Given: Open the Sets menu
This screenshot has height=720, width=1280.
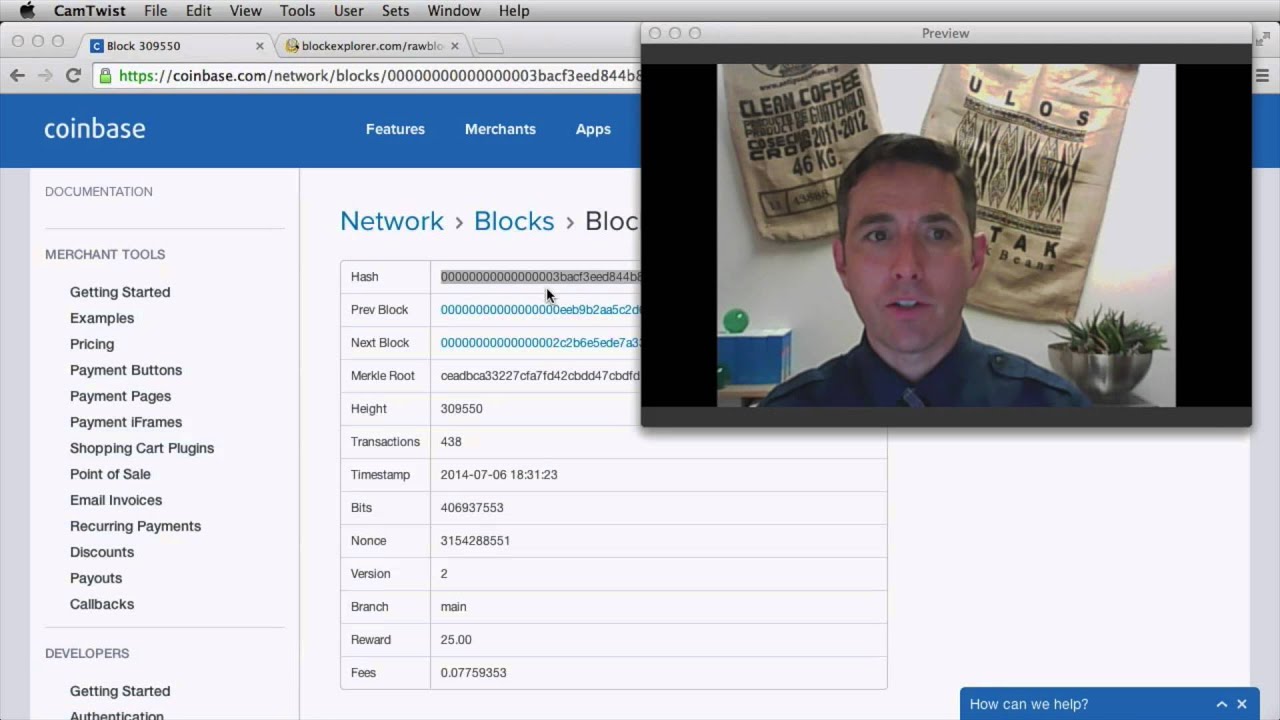Looking at the screenshot, I should (395, 11).
